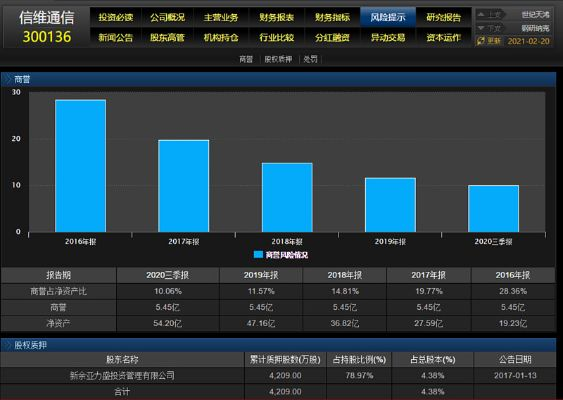Select the 行业比较 tab

click(277, 37)
